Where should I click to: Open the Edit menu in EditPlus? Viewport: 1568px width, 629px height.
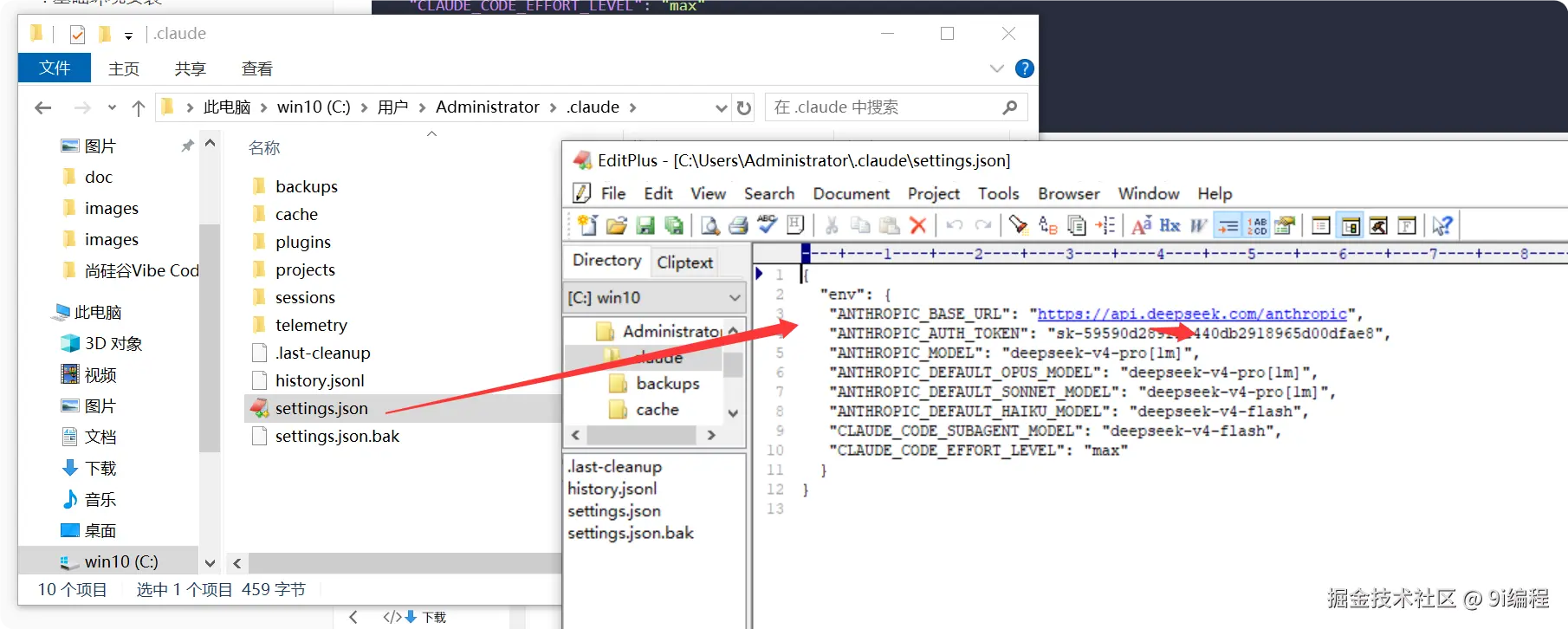(x=658, y=193)
